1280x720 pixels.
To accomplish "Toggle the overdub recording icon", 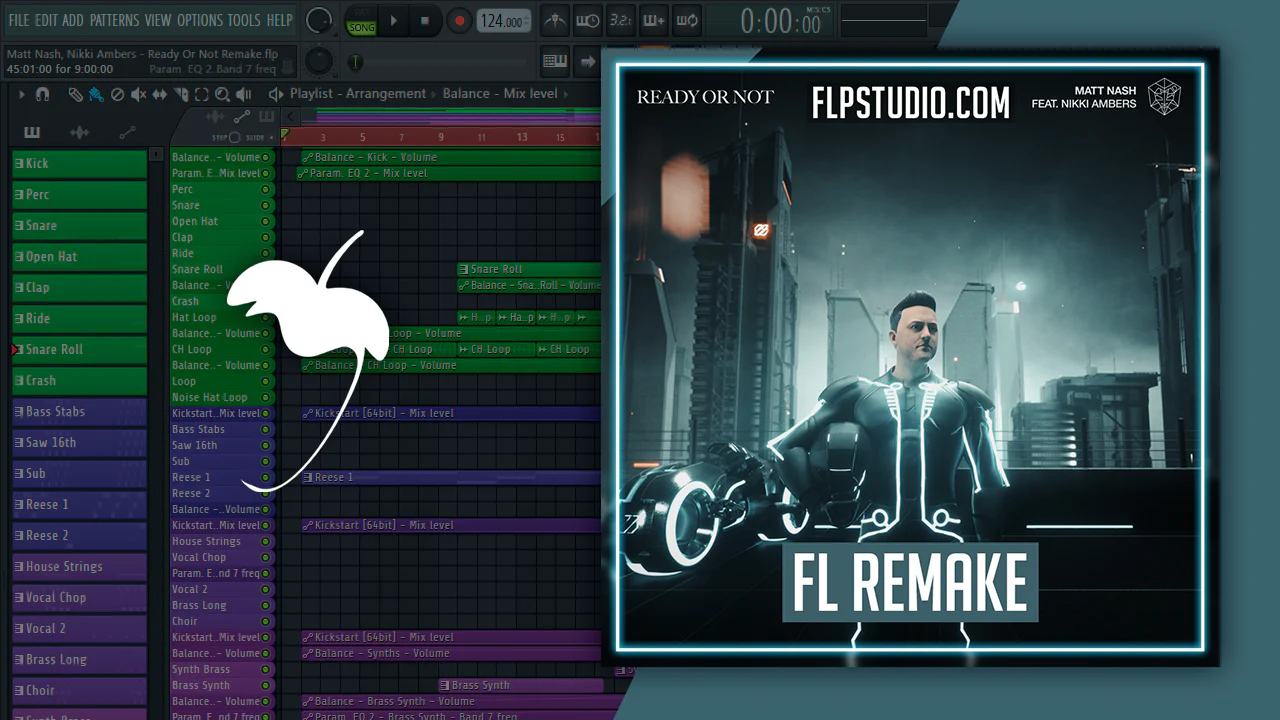I will click(x=653, y=20).
